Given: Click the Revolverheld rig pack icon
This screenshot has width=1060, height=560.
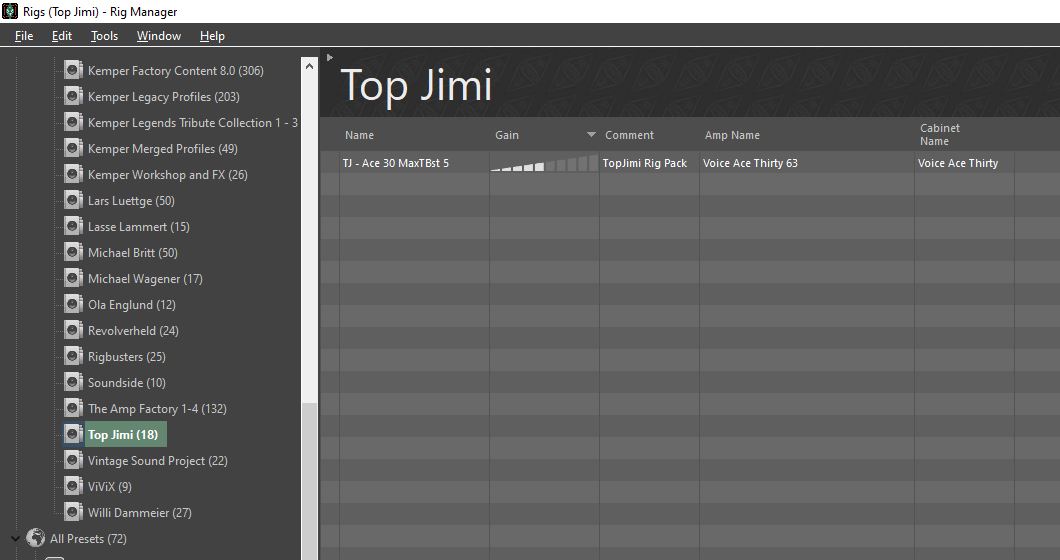Looking at the screenshot, I should point(73,331).
